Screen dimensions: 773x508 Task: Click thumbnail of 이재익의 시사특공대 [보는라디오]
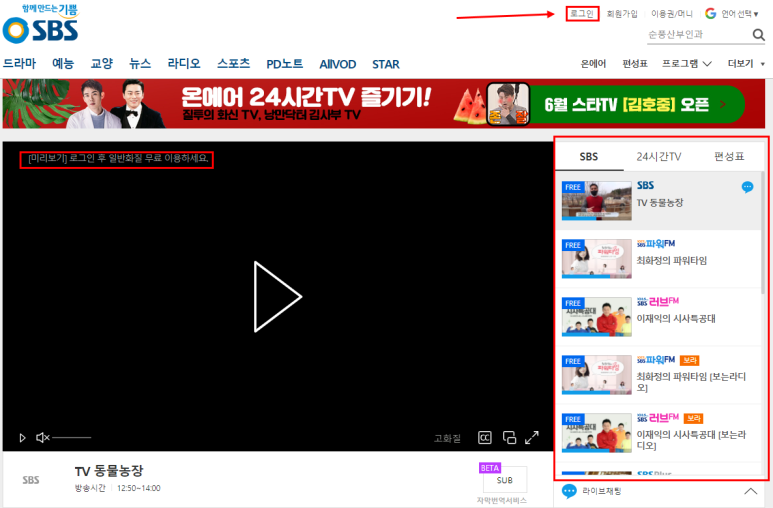click(597, 433)
